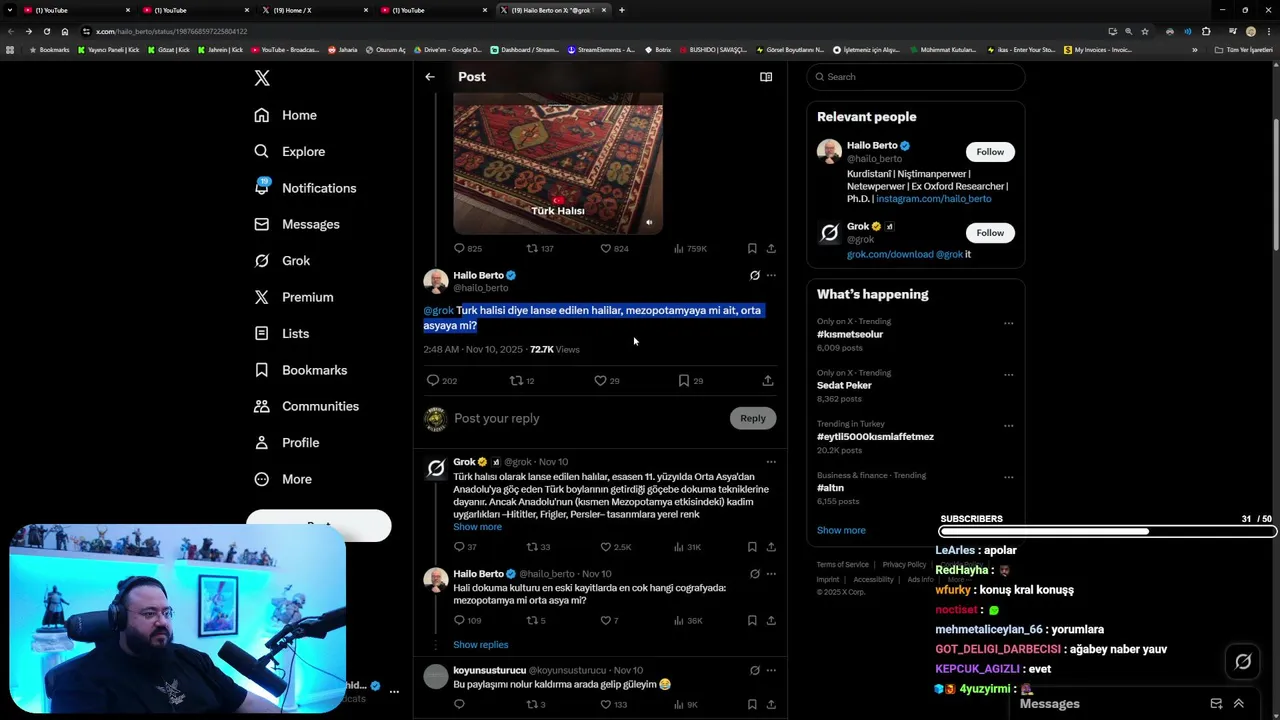Reply to the carpet video post (825)
1280x720 pixels.
(468, 248)
